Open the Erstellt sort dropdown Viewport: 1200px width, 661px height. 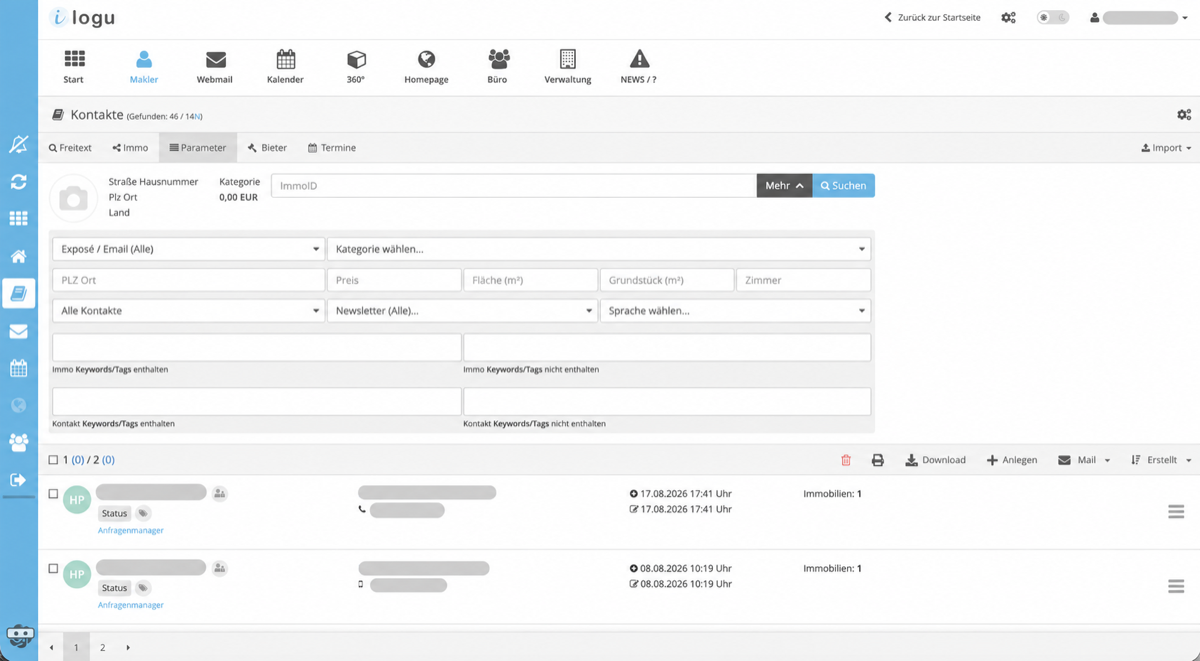[1161, 460]
